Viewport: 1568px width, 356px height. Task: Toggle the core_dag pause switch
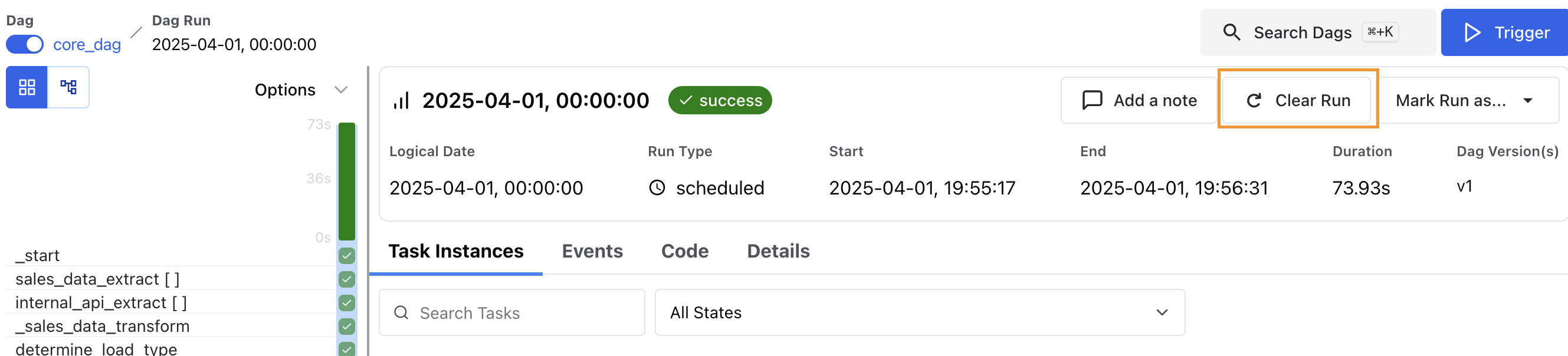click(24, 44)
